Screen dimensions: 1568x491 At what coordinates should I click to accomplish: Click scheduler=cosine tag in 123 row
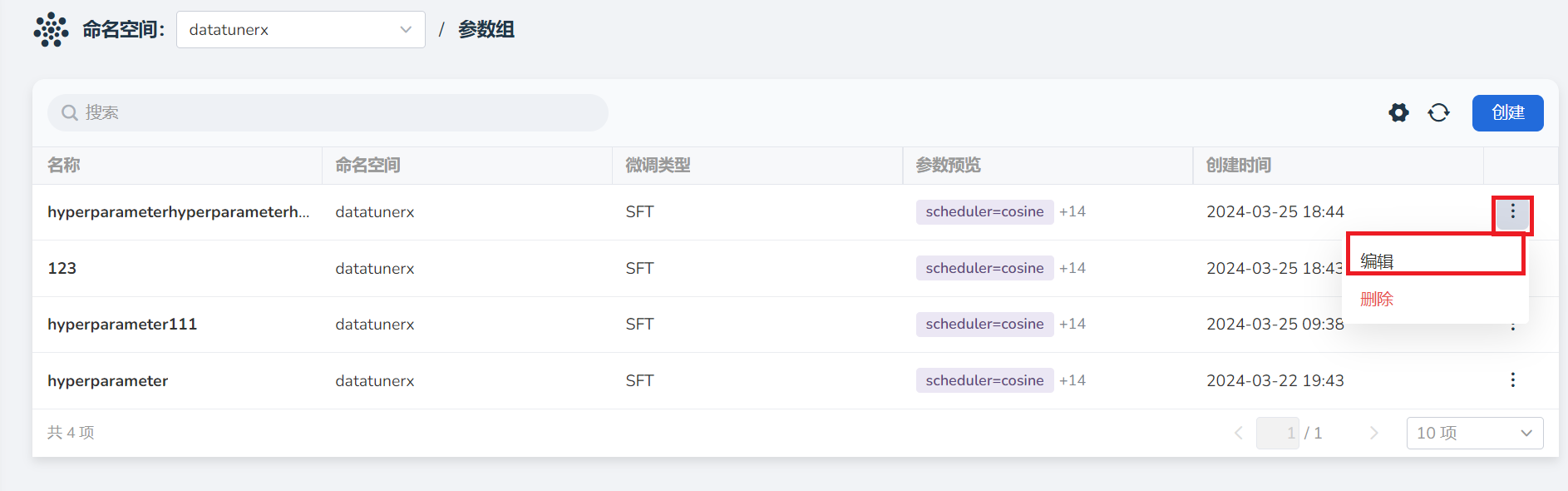coord(985,268)
